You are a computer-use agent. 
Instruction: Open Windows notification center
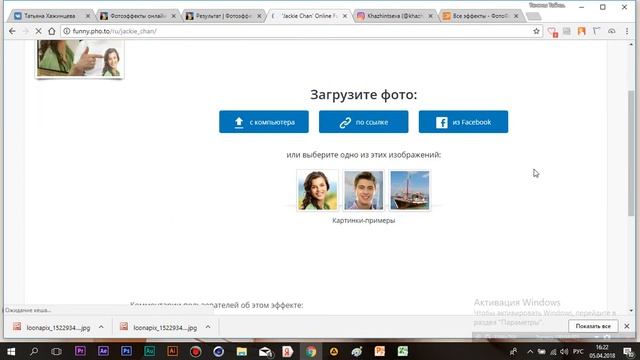click(x=629, y=351)
